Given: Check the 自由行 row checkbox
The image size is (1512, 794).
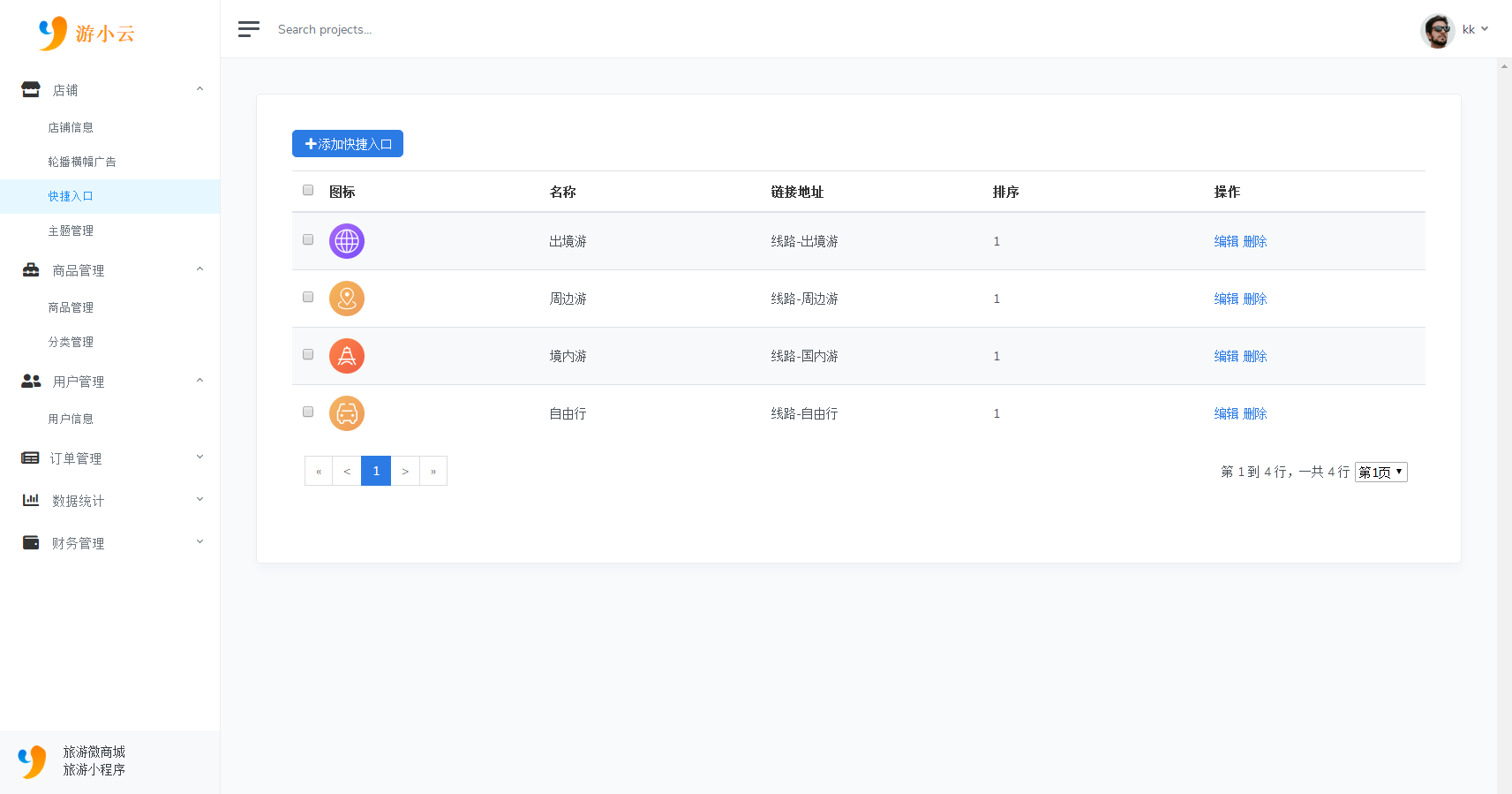Looking at the screenshot, I should pyautogui.click(x=308, y=412).
